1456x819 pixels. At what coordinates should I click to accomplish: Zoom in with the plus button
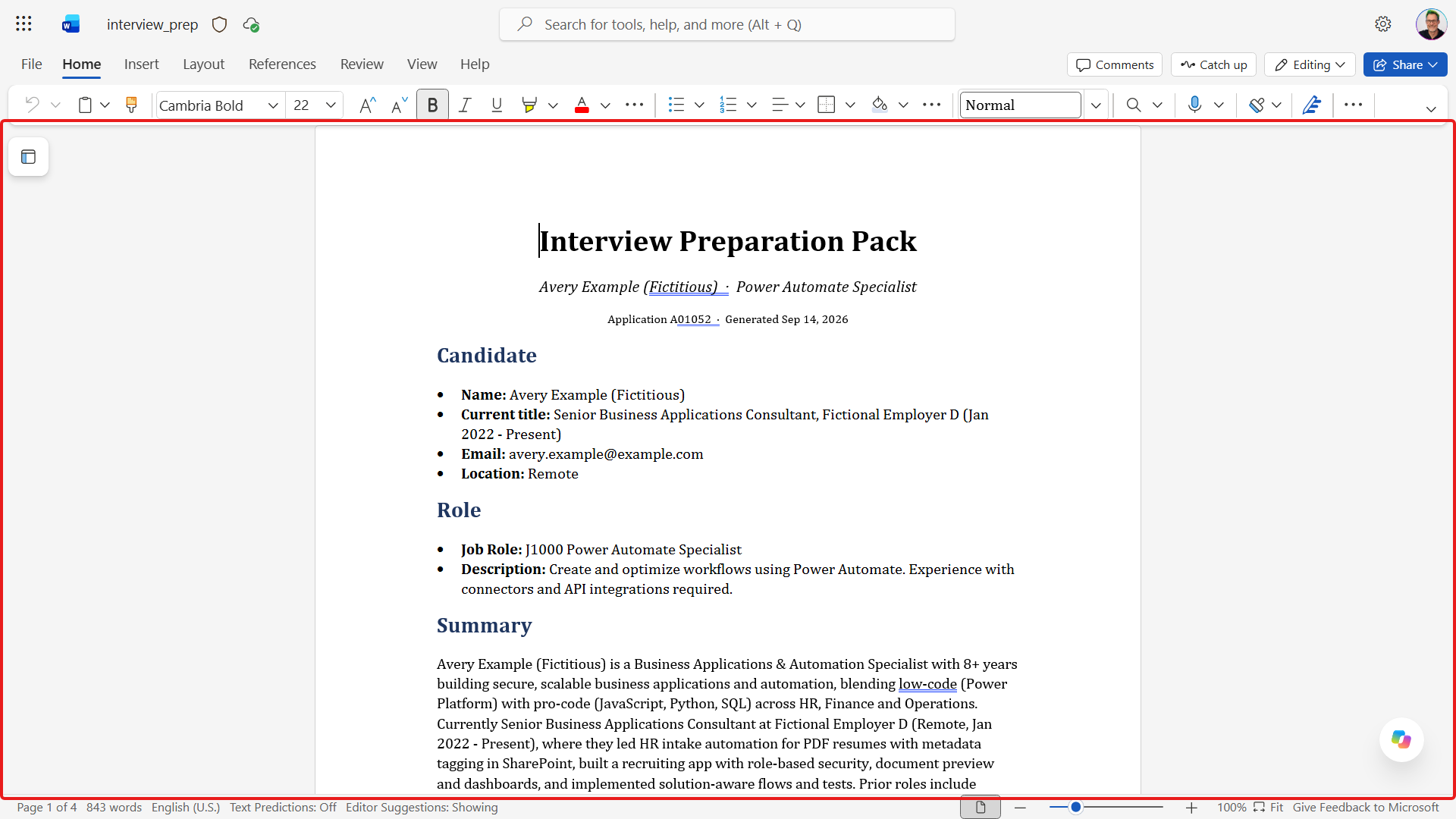coord(1191,808)
